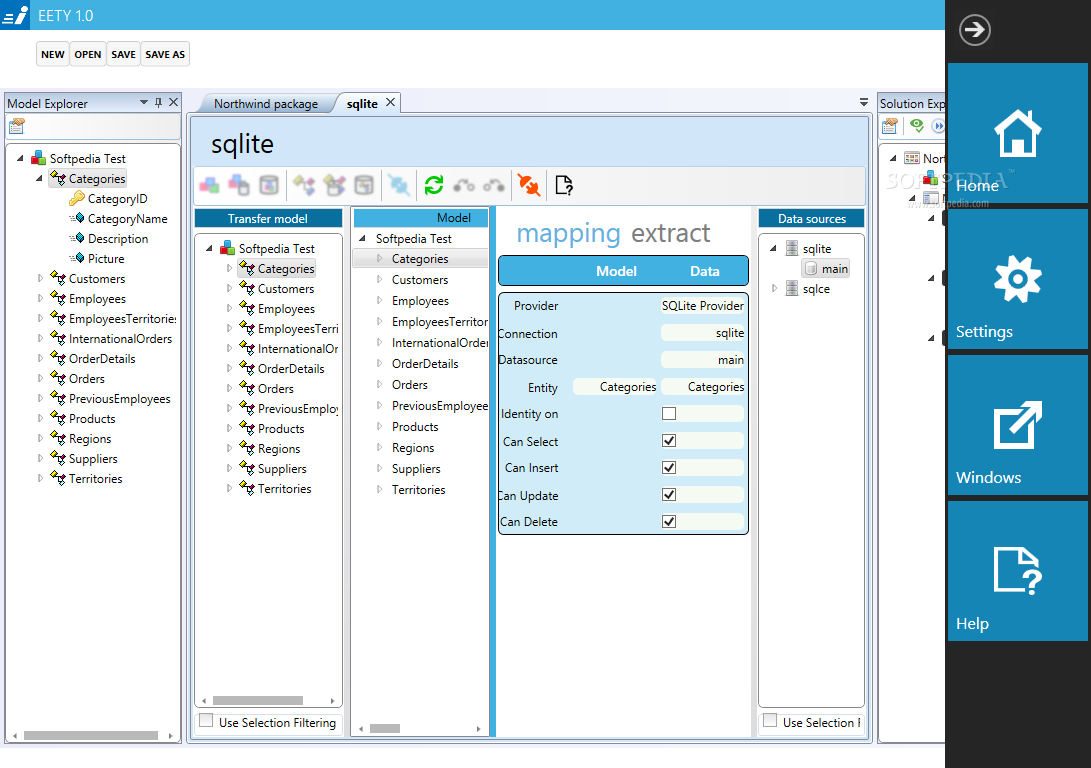Viewport: 1091px width, 768px height.
Task: Click the blue fast-forward icon in Solution Explorer
Action: pyautogui.click(x=938, y=126)
